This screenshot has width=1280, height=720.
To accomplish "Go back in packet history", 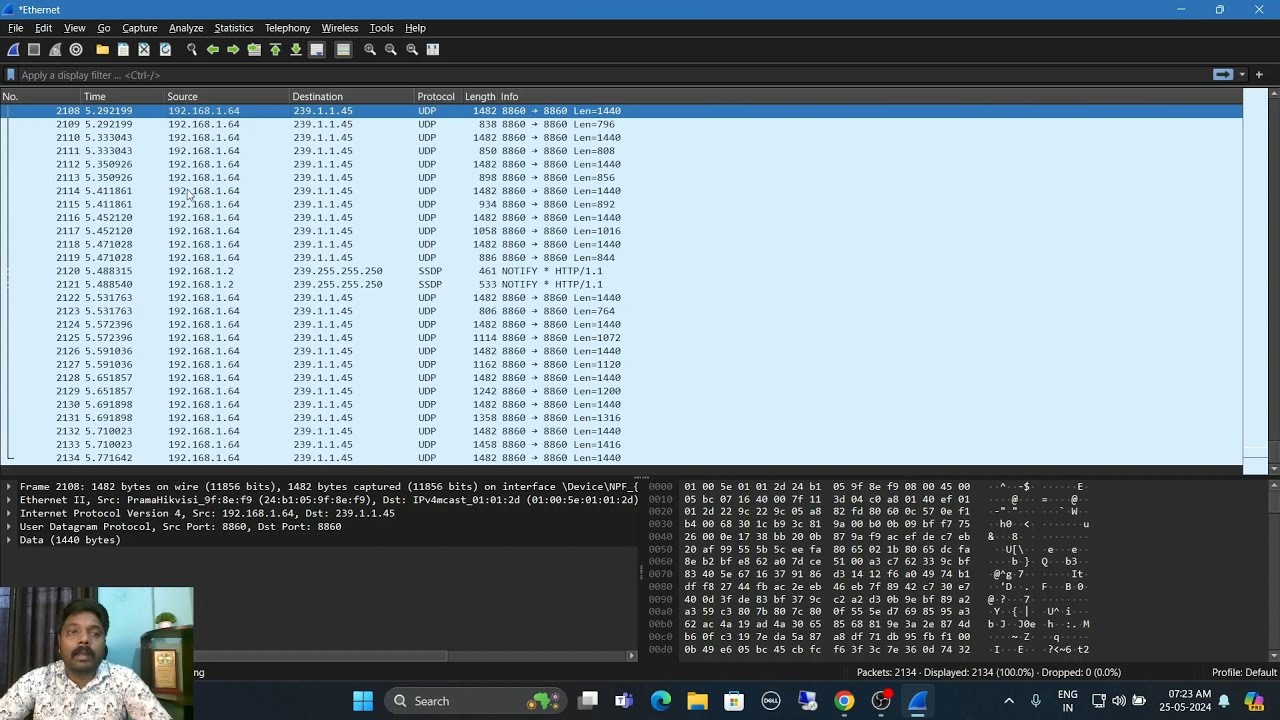I will click(x=213, y=49).
